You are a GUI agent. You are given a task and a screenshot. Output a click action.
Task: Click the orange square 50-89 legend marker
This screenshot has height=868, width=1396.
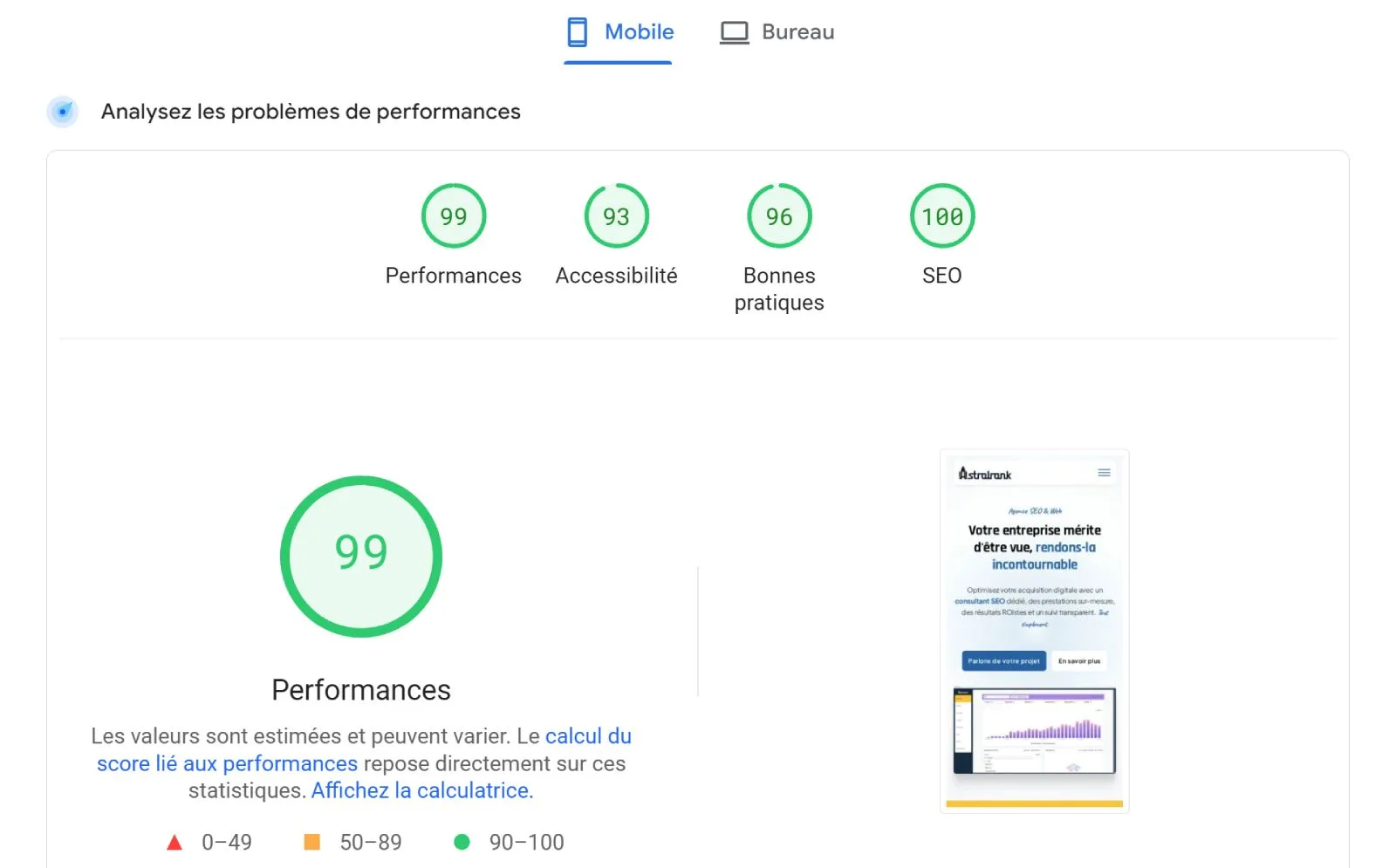coord(312,841)
